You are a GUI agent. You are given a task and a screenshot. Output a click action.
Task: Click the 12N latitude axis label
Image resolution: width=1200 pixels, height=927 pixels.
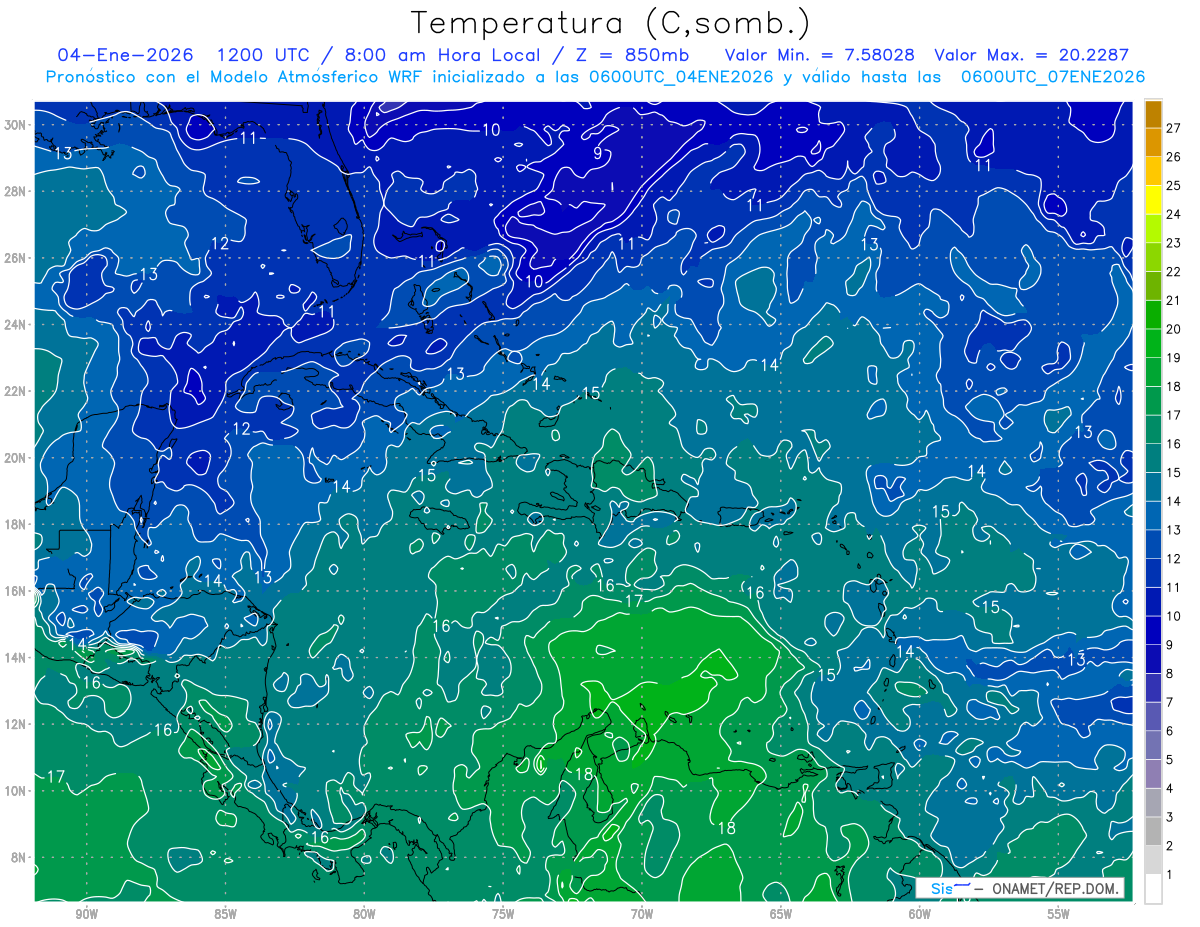(x=15, y=724)
